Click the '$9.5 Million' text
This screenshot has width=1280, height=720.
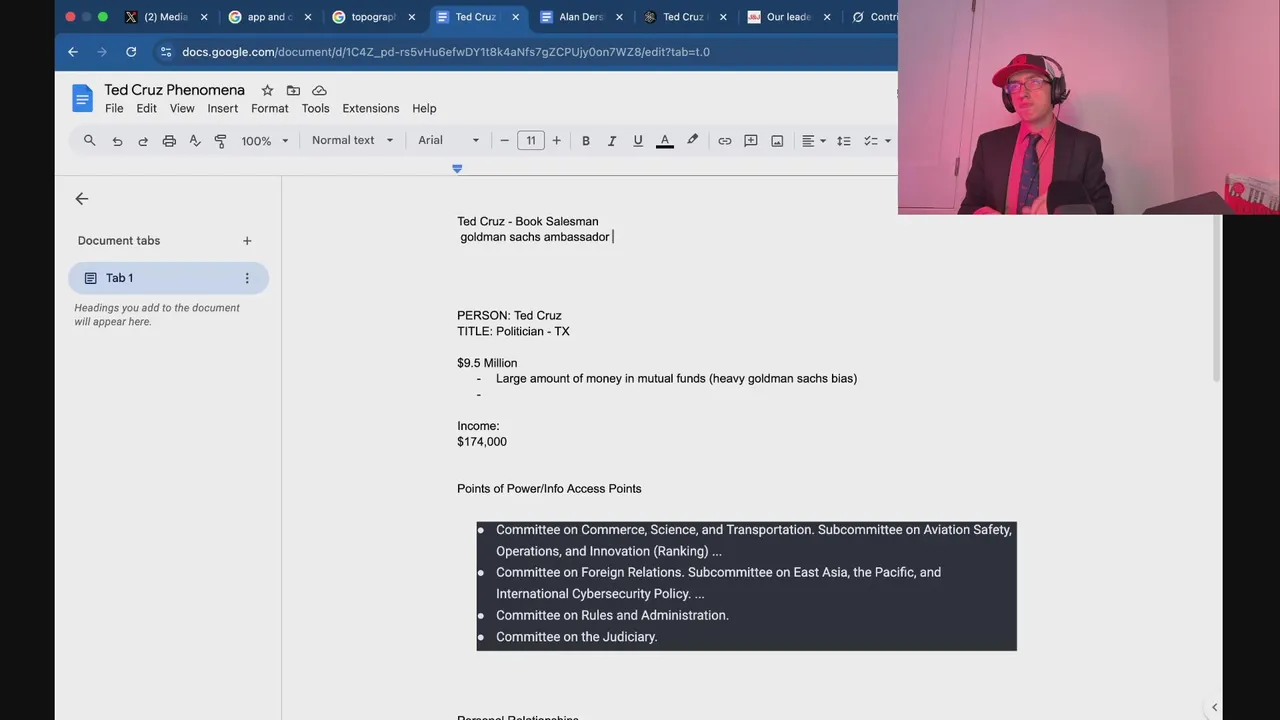click(487, 363)
